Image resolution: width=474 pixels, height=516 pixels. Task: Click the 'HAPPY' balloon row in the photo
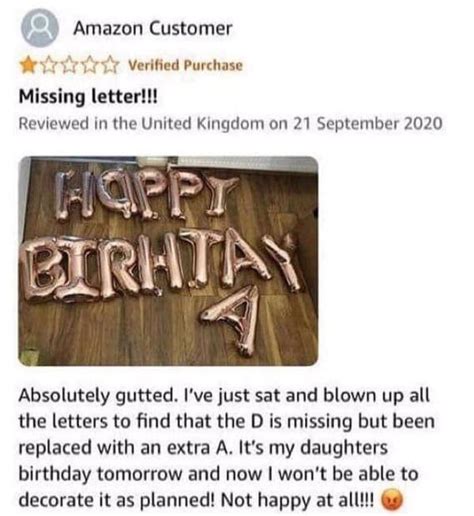[x=147, y=197]
